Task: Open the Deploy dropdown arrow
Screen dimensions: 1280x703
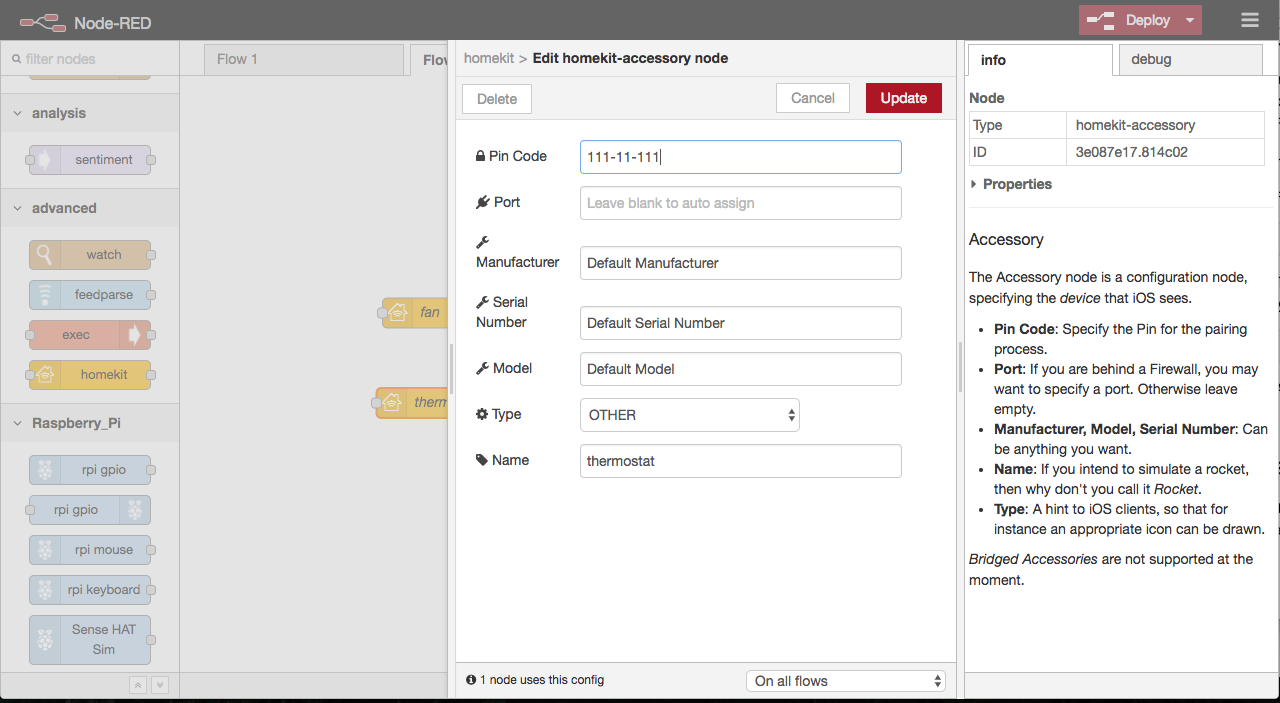Action: [x=1189, y=20]
